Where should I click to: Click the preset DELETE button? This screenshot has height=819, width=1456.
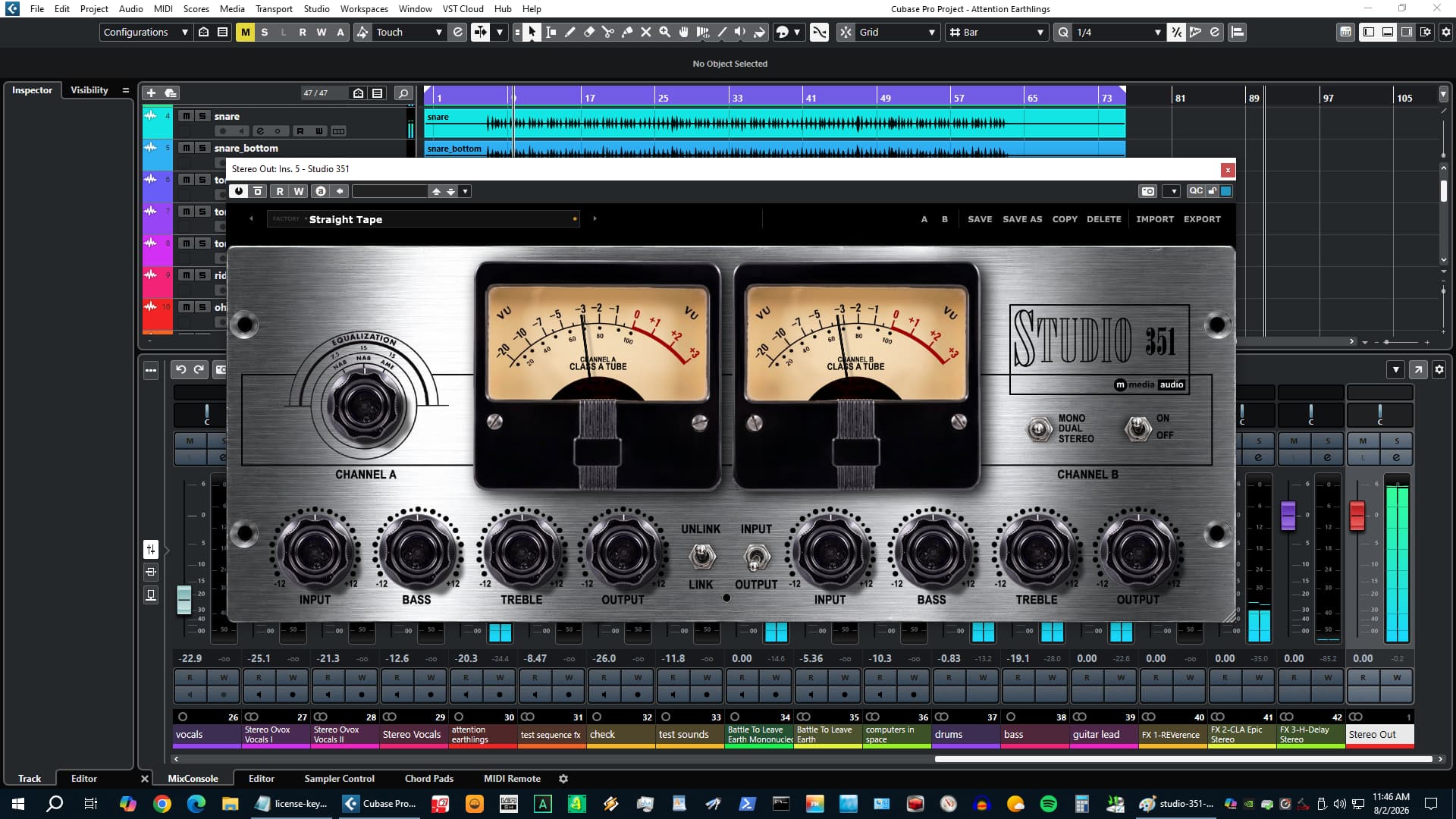point(1103,218)
